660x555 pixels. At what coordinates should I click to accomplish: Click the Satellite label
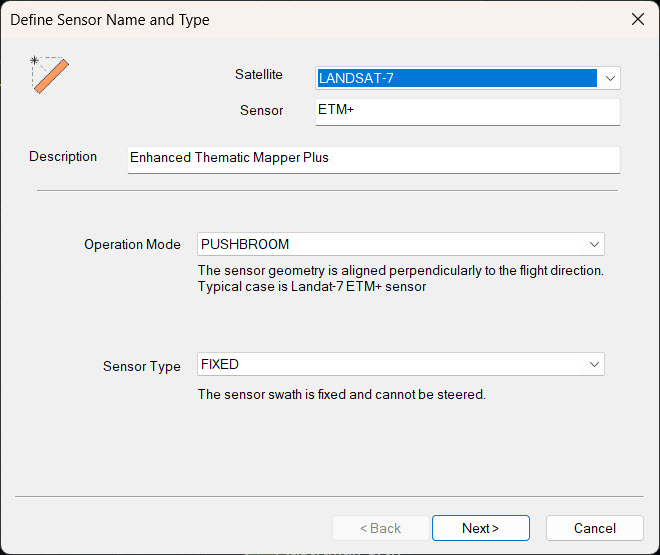pyautogui.click(x=258, y=75)
